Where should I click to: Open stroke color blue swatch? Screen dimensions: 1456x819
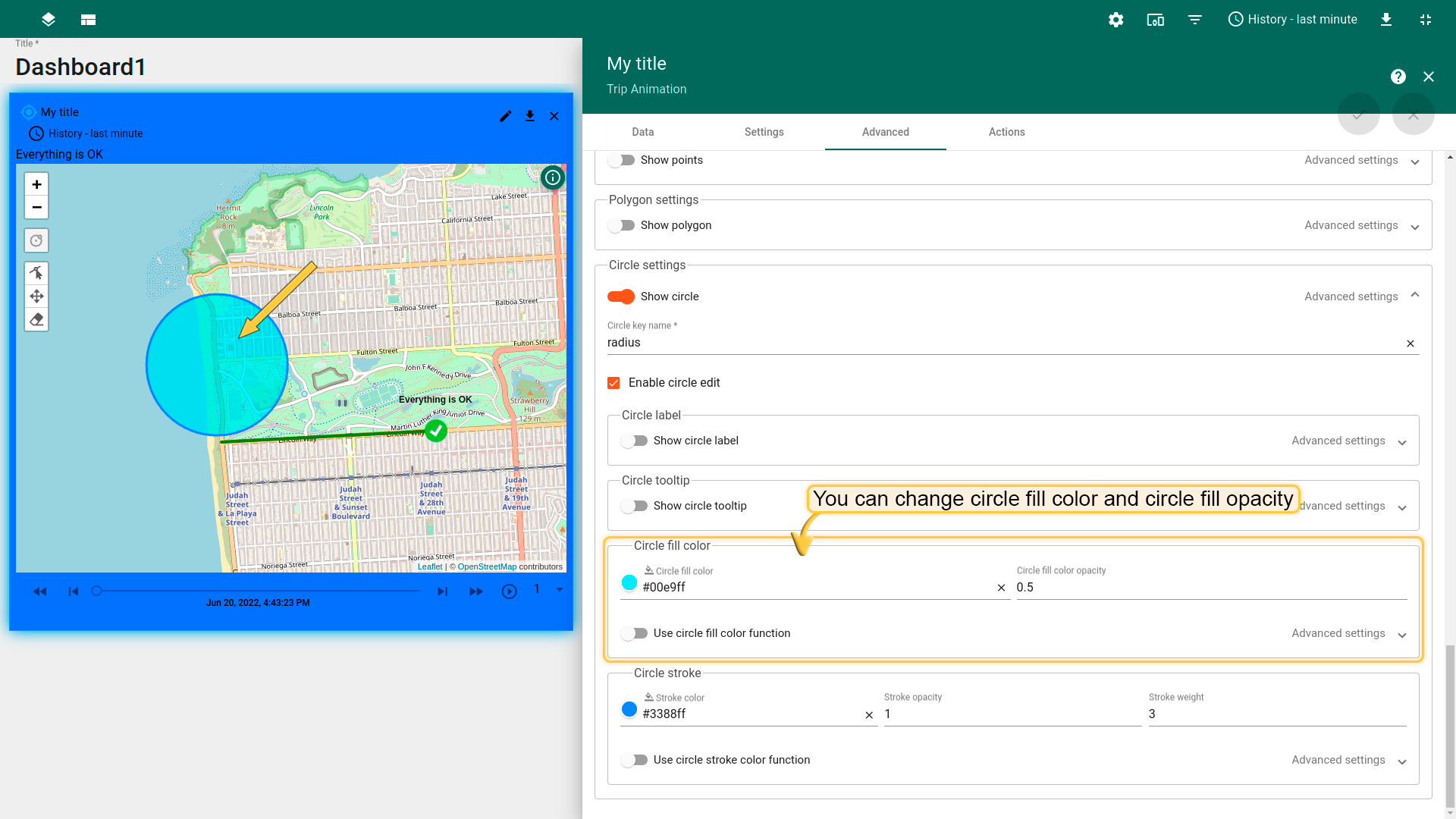(x=629, y=709)
